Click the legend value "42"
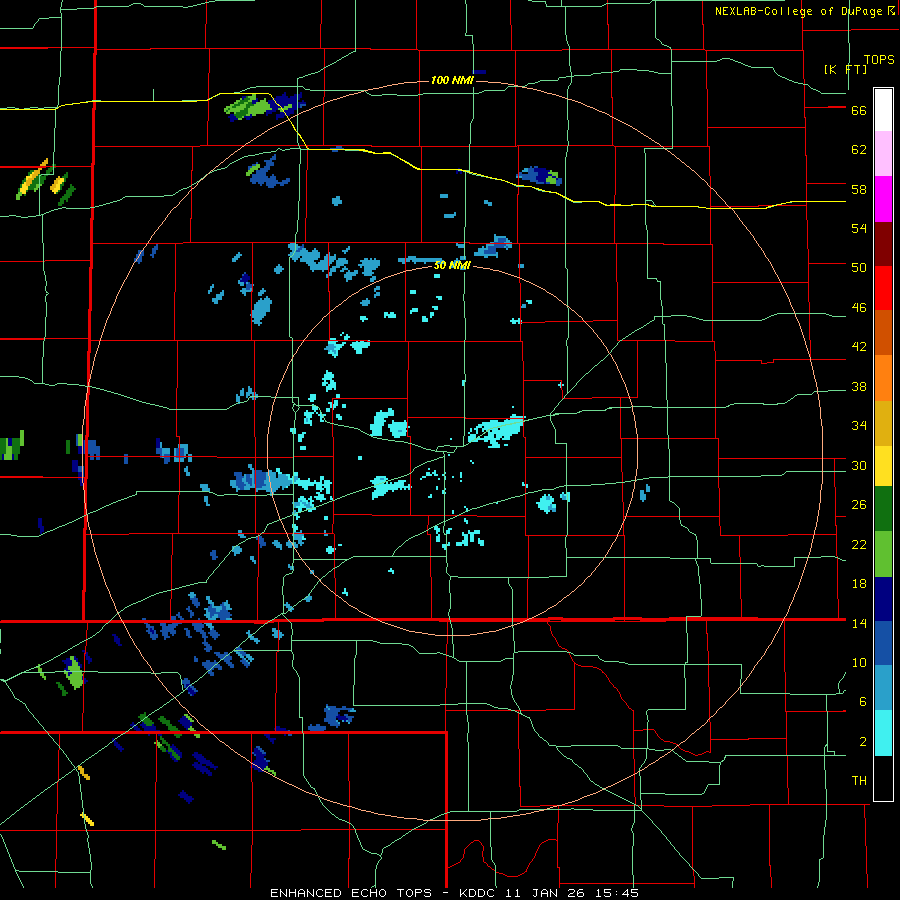Screen dimensions: 900x900 point(859,347)
